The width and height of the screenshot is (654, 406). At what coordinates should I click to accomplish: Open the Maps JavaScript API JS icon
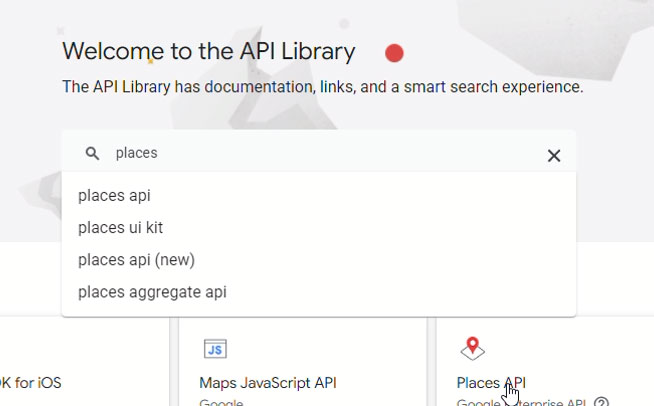pyautogui.click(x=215, y=349)
